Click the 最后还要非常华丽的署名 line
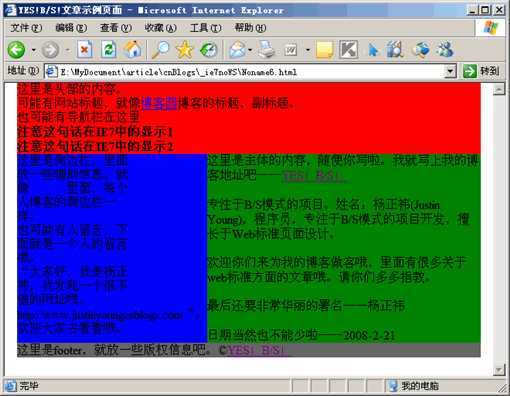This screenshot has height=396, width=510. pos(306,305)
